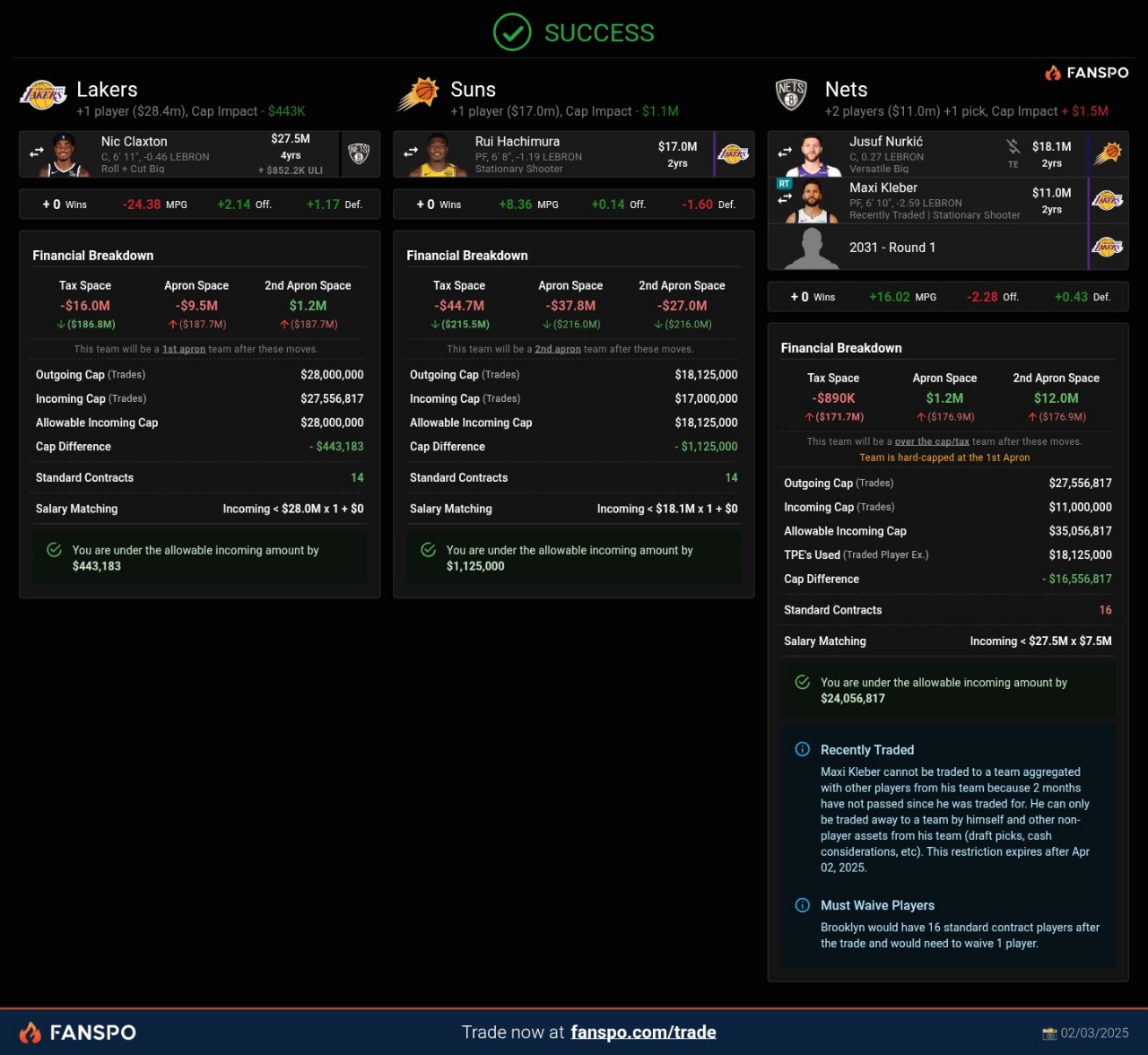Click the Maxi Kleber player name

883,187
